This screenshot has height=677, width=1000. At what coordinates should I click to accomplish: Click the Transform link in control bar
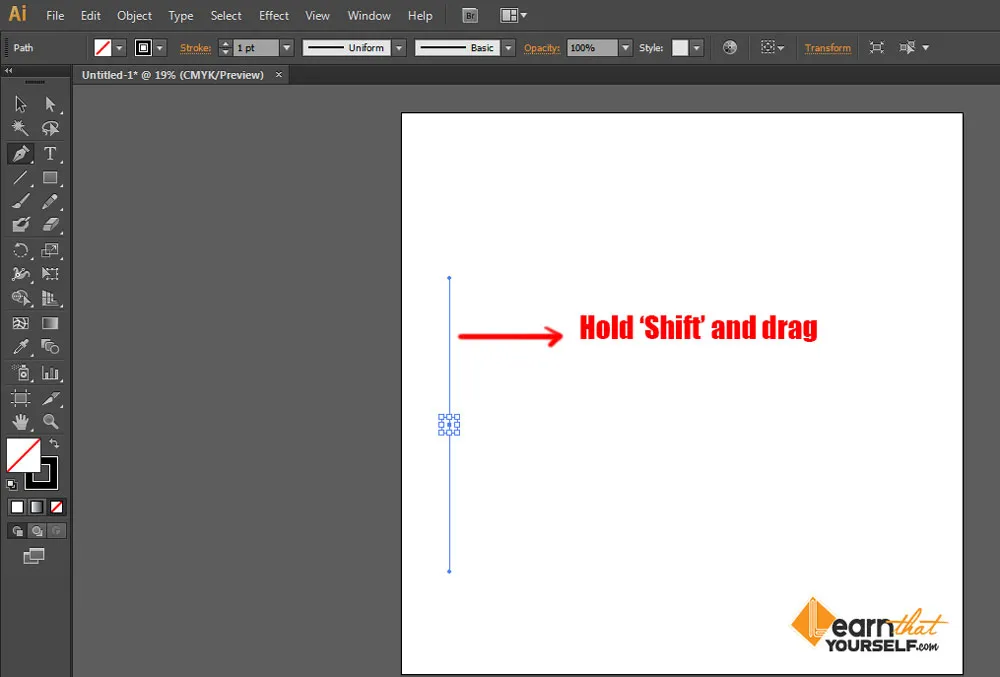(x=828, y=47)
